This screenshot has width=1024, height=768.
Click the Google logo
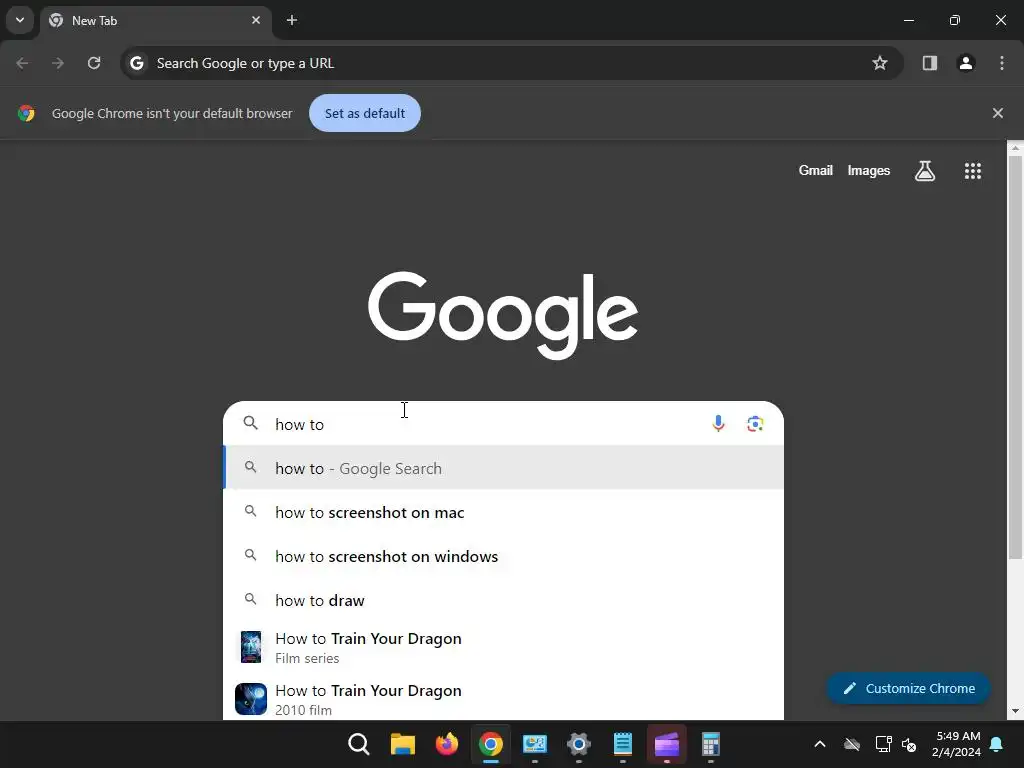[x=503, y=315]
